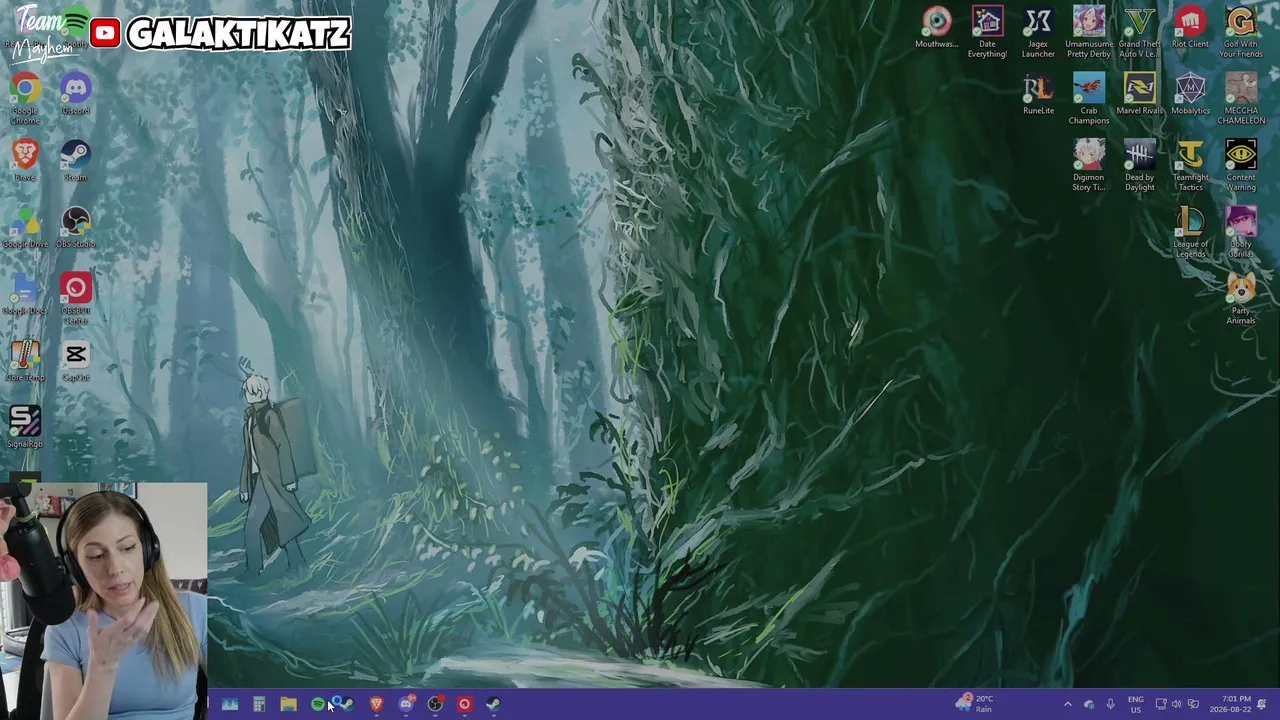Click the Core Temp desktop icon
1280x720 pixels.
pos(25,361)
